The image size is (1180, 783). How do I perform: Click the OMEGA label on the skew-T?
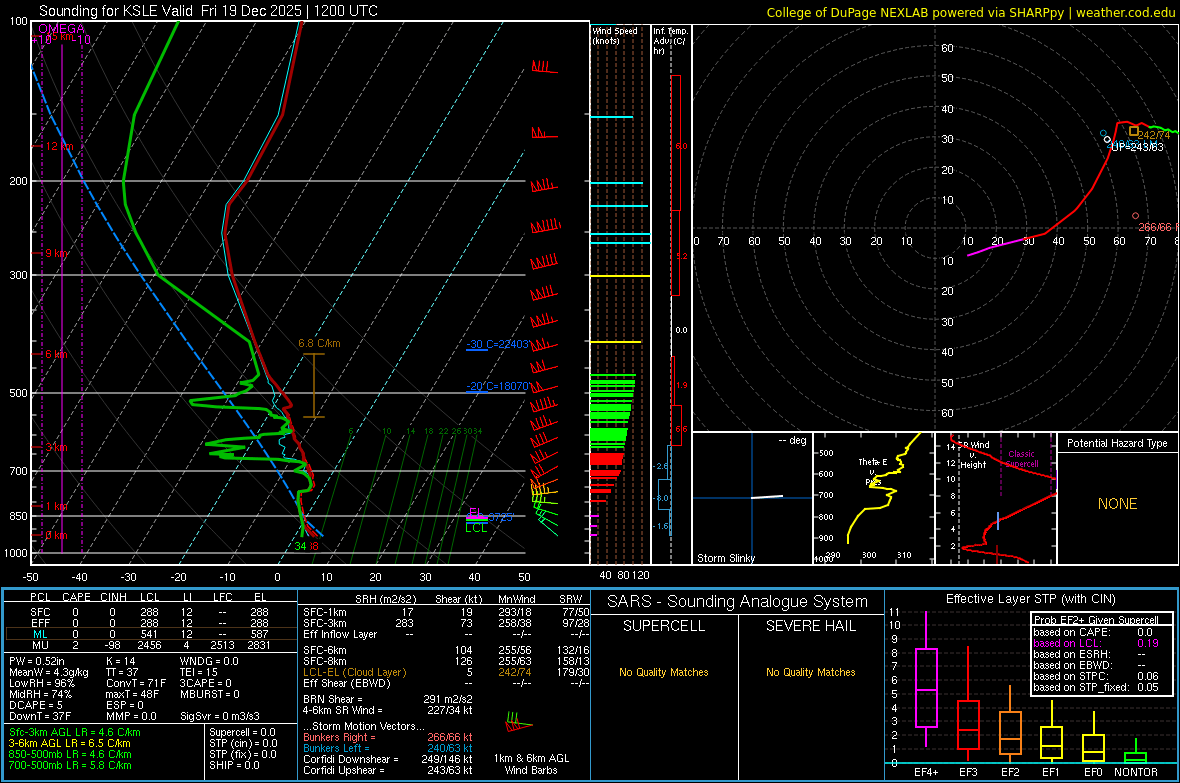62,29
